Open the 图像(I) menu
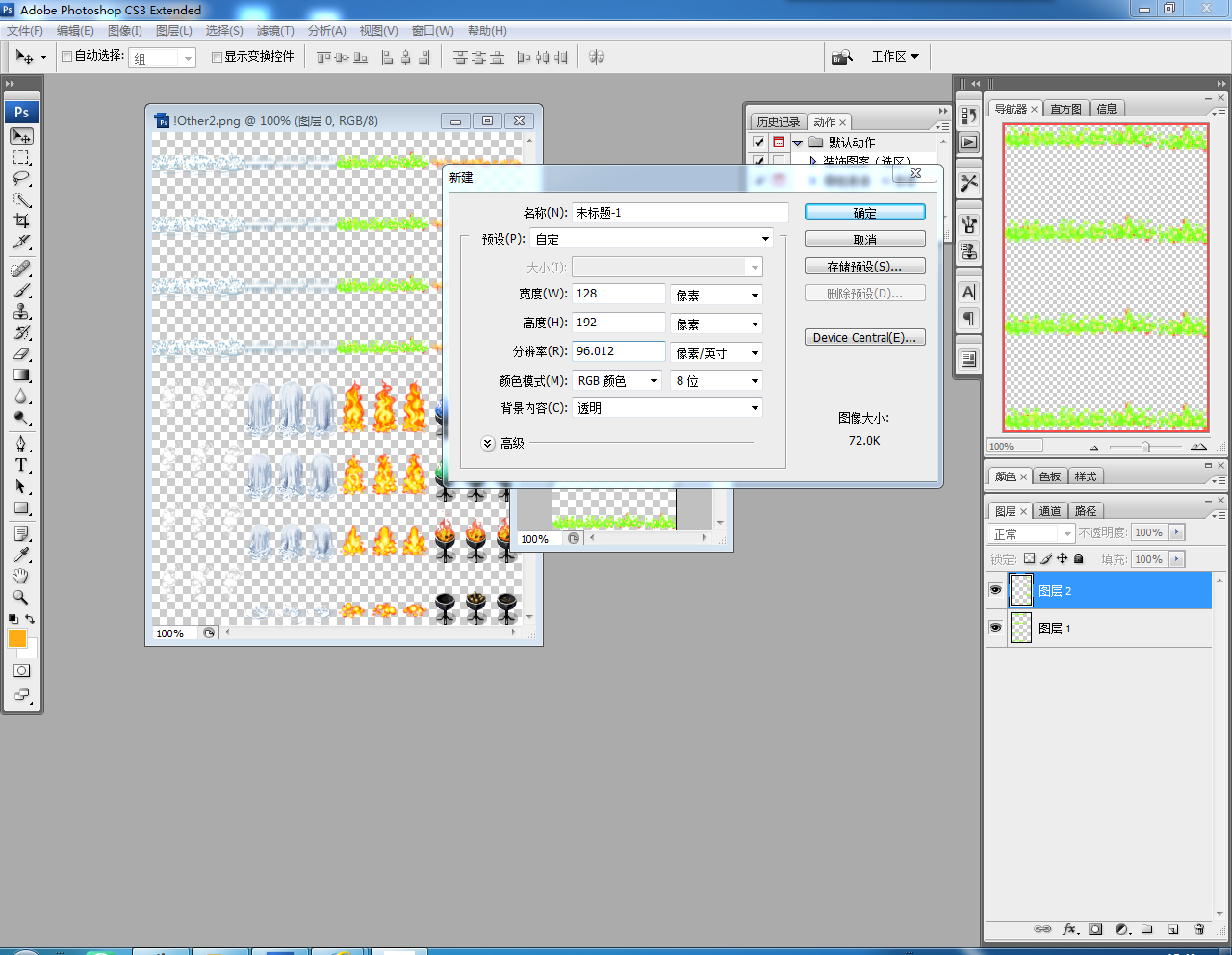Viewport: 1232px width, 955px height. (125, 31)
